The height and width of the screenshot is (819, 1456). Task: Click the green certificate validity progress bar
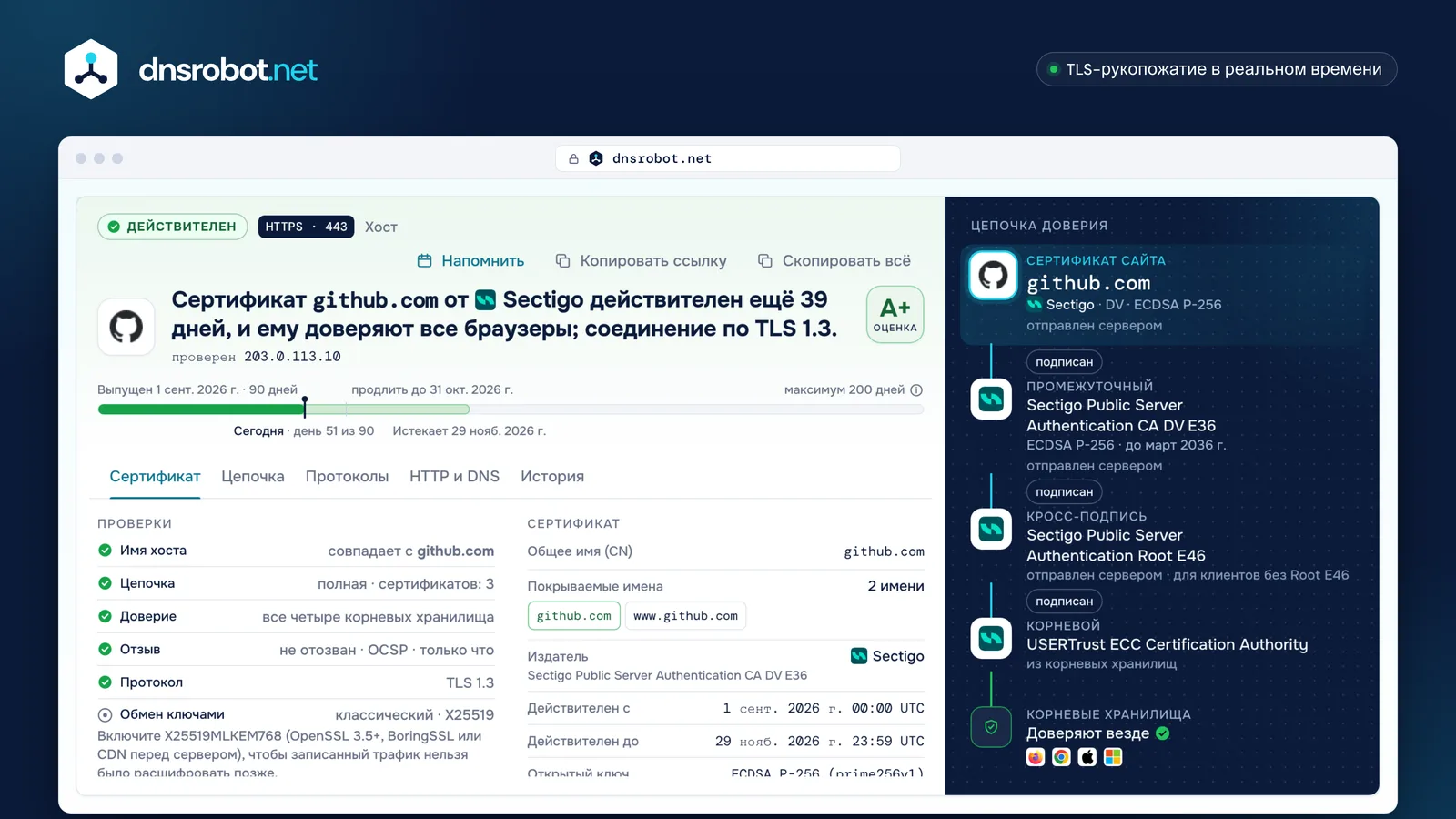click(201, 409)
